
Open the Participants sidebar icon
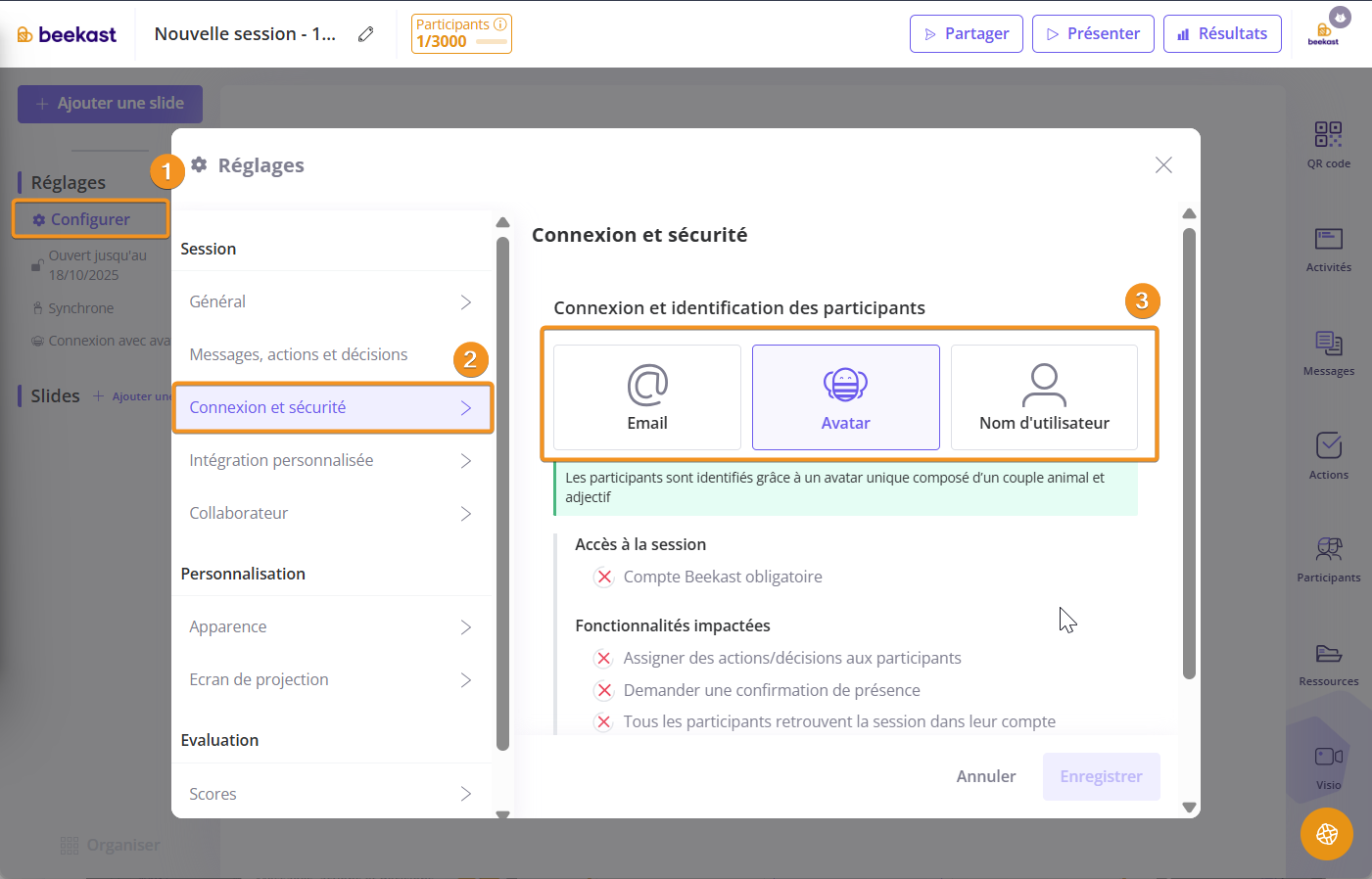click(x=1328, y=550)
